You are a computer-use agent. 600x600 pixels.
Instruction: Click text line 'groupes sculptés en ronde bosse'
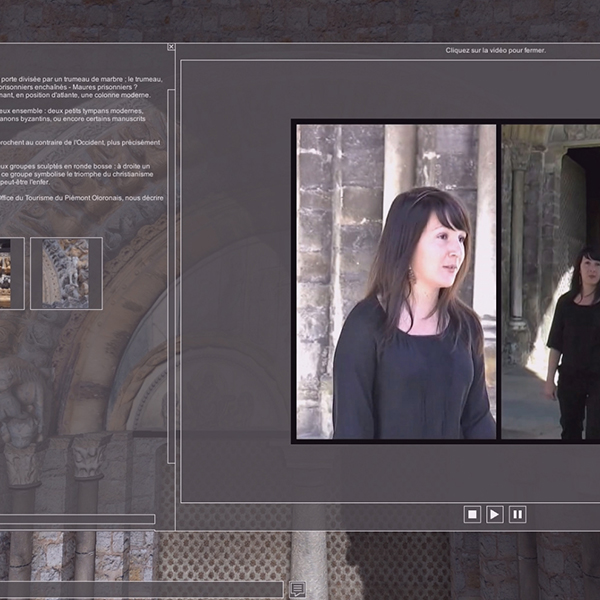75,166
